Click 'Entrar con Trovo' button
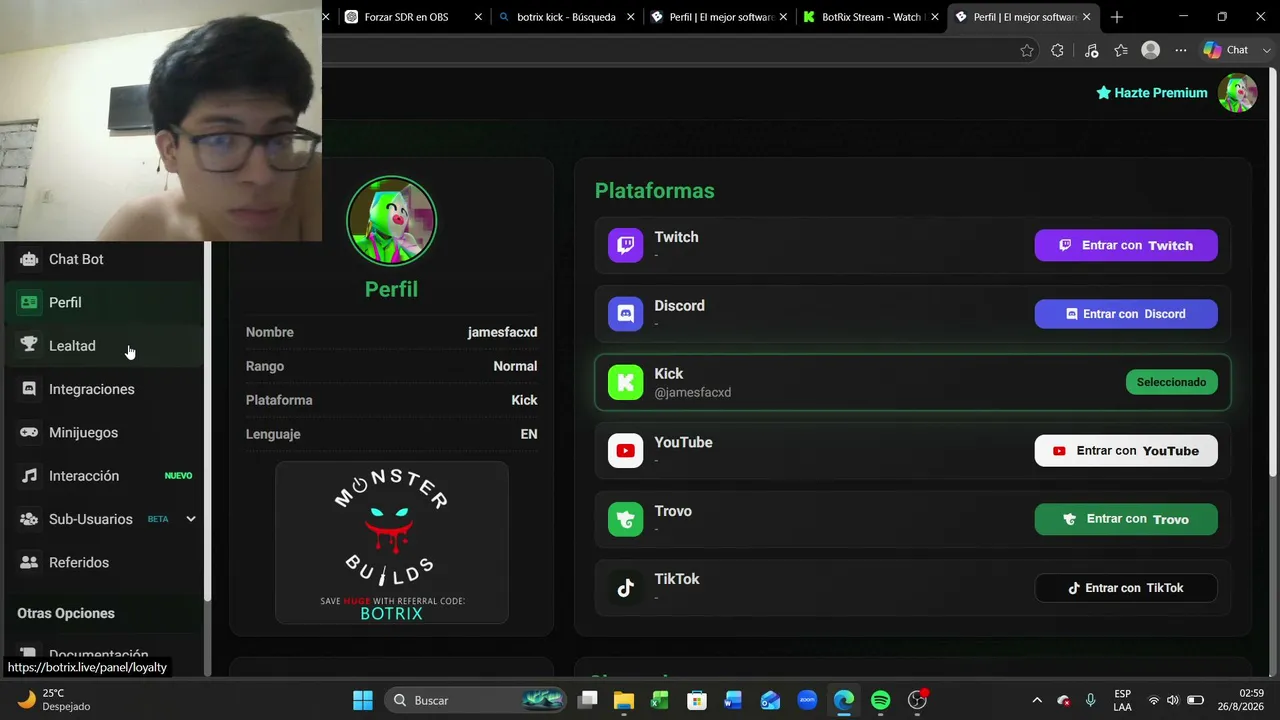1280x720 pixels. (x=1126, y=519)
